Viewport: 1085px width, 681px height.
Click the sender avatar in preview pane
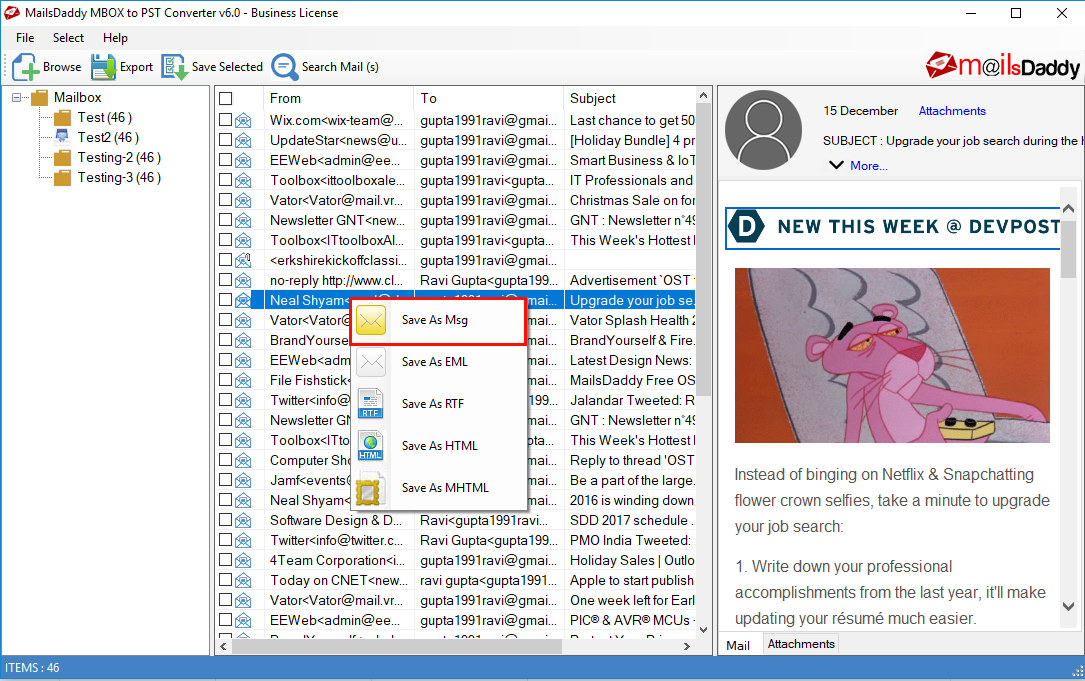tap(763, 130)
